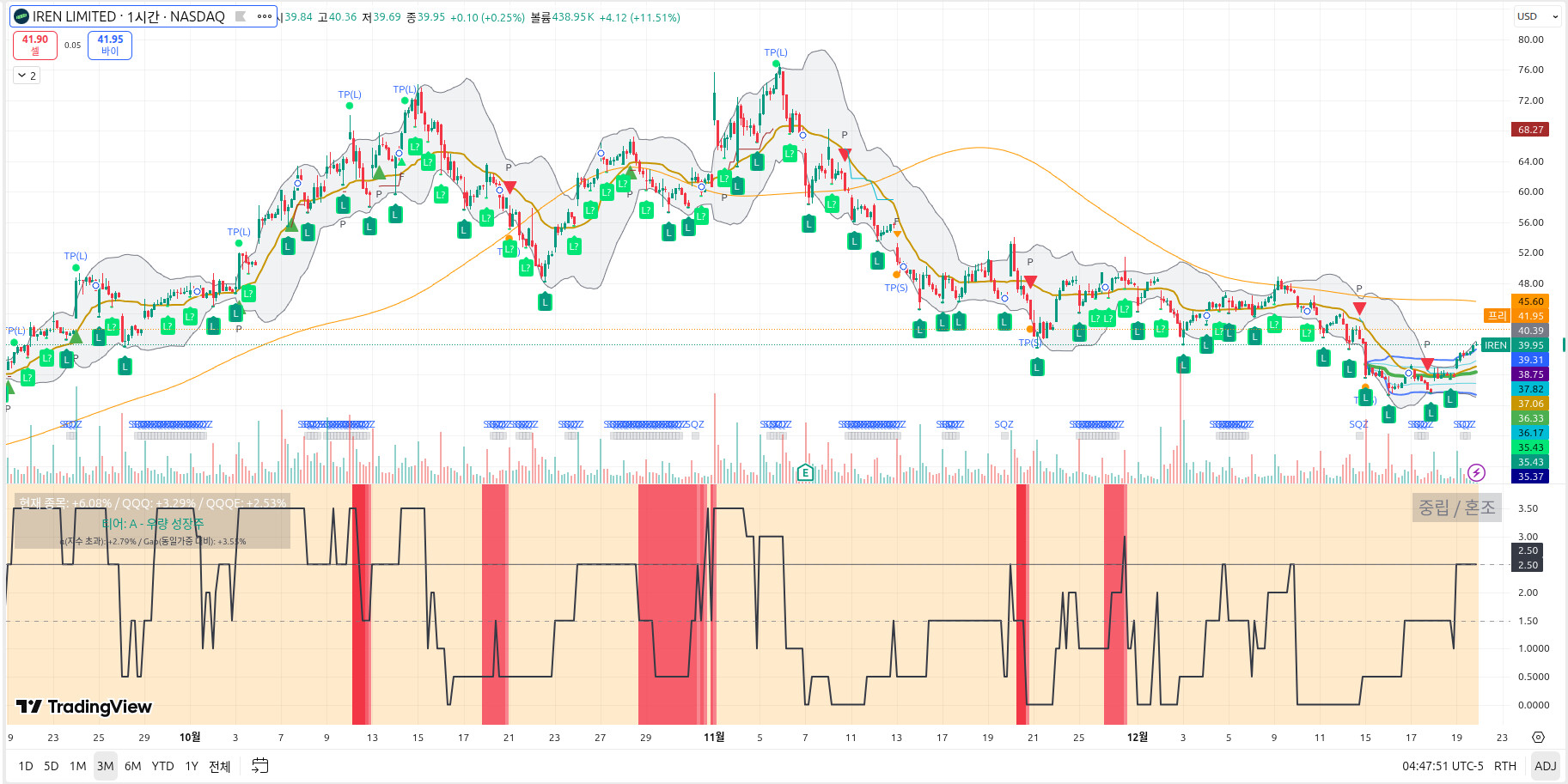Viewport: 1568px width, 784px height.
Task: Click the low price 39.69 value
Action: pyautogui.click(x=387, y=17)
